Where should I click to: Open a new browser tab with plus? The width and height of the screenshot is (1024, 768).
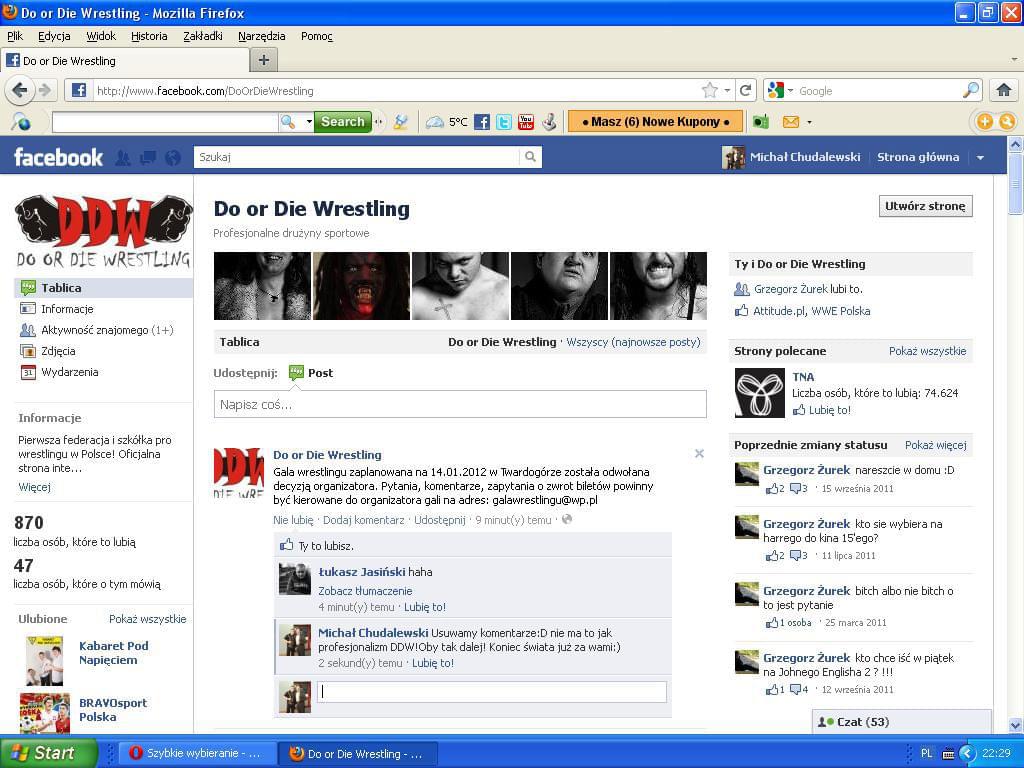264,61
